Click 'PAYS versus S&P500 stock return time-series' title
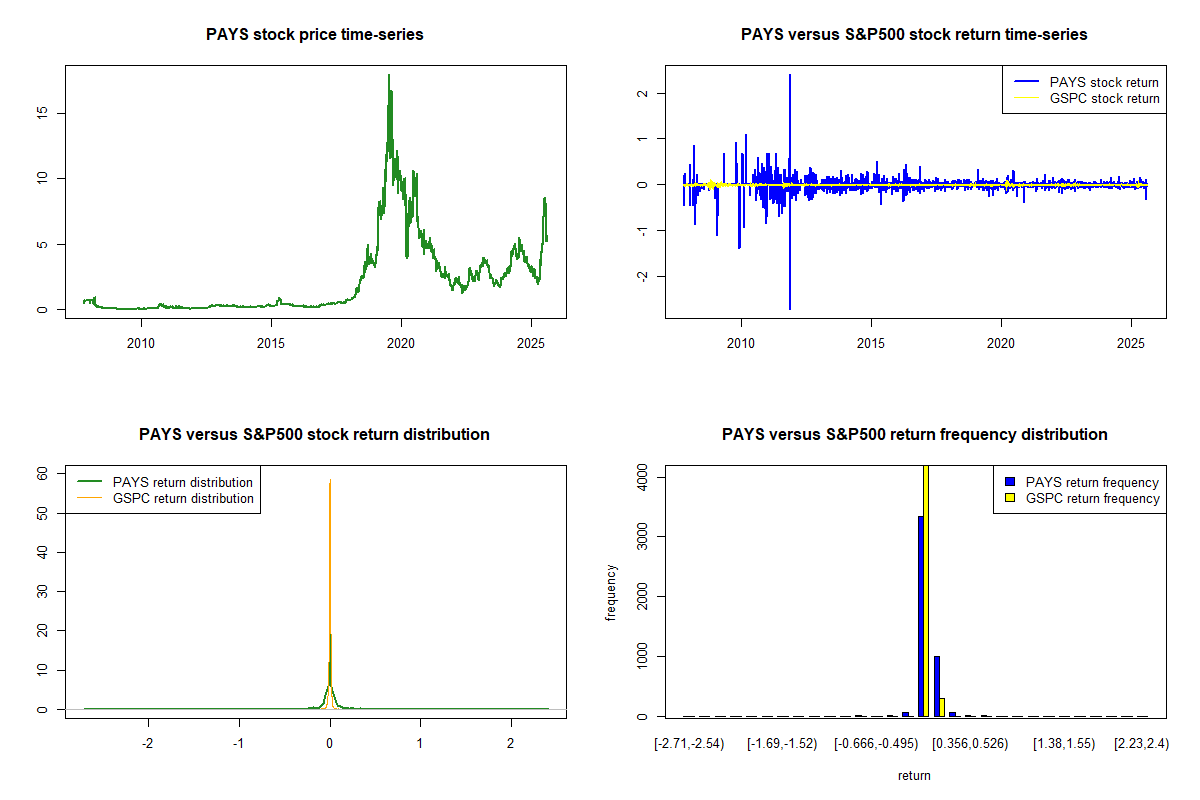This screenshot has height=800, width=1200. pos(914,35)
